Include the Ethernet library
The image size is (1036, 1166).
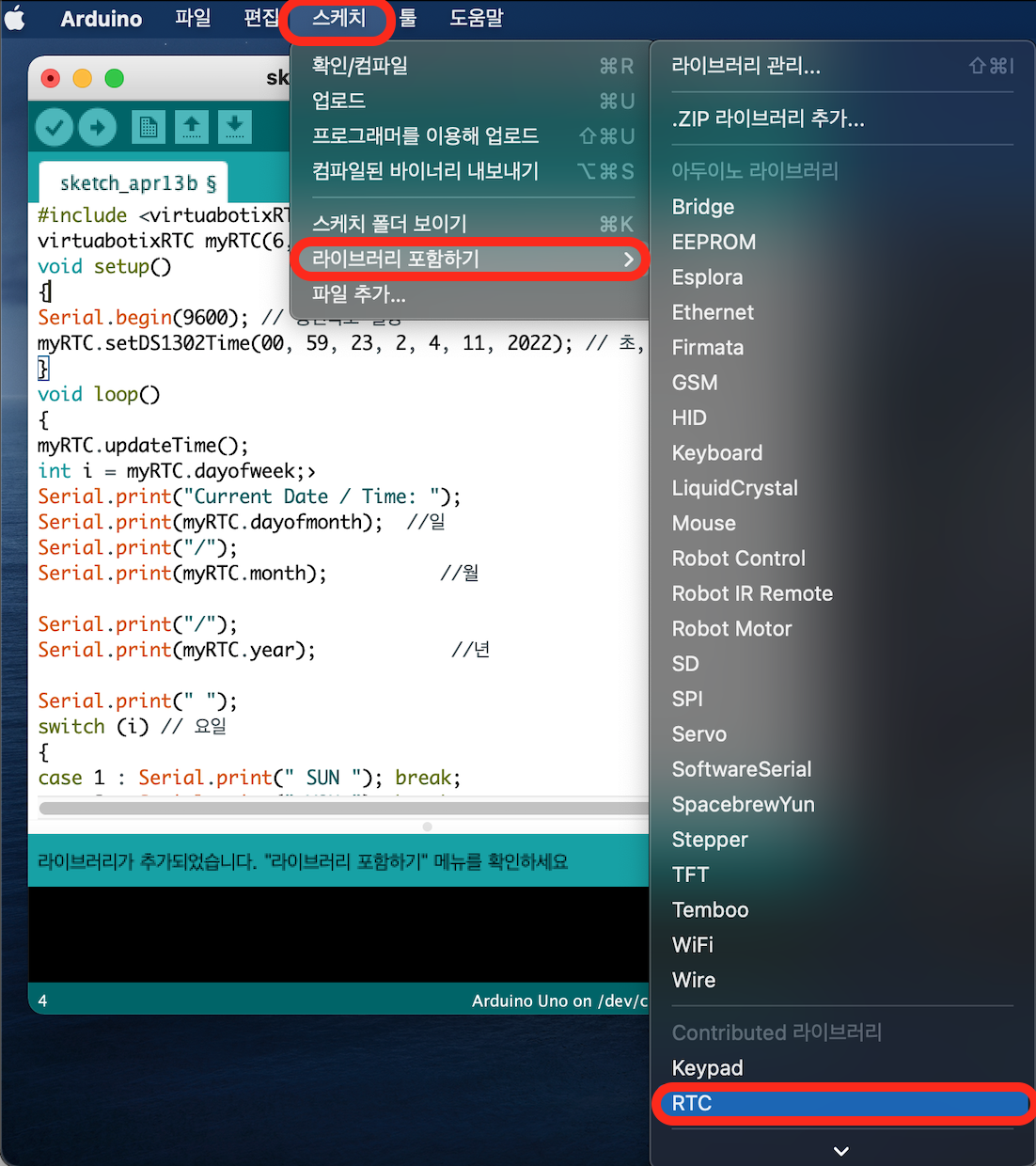pyautogui.click(x=842, y=312)
